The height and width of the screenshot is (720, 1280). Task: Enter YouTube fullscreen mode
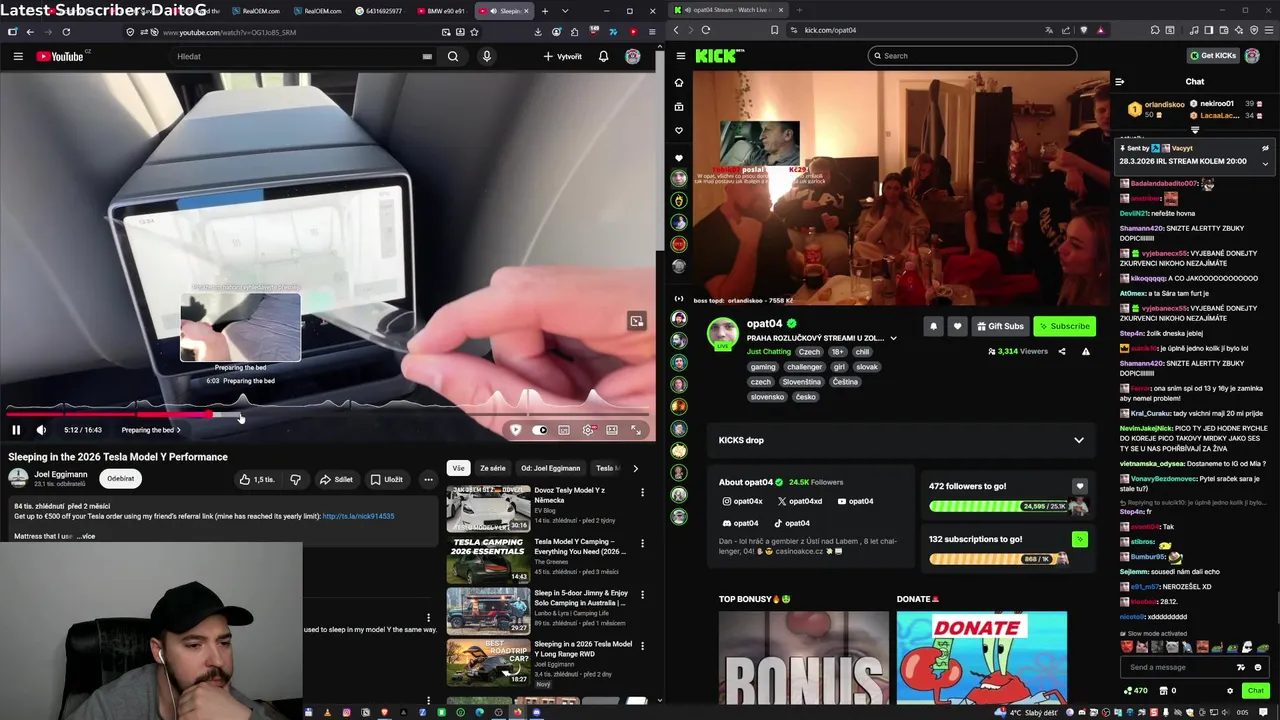(636, 430)
